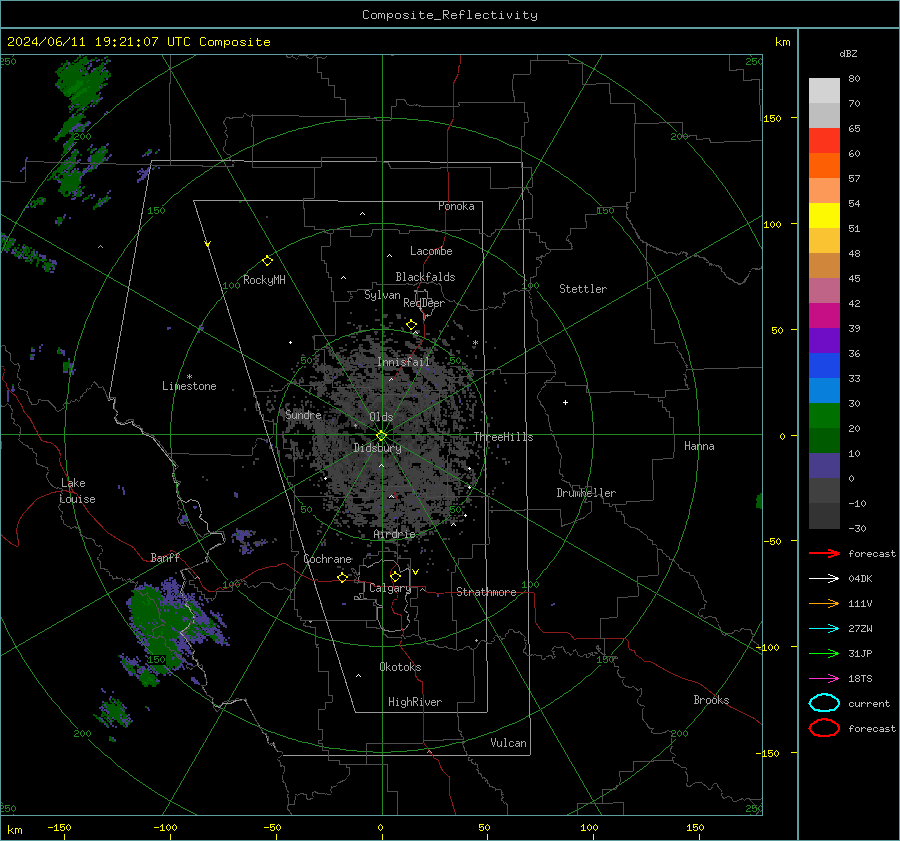This screenshot has width=900, height=841.
Task: Click the Calgary city label
Action: 390,588
